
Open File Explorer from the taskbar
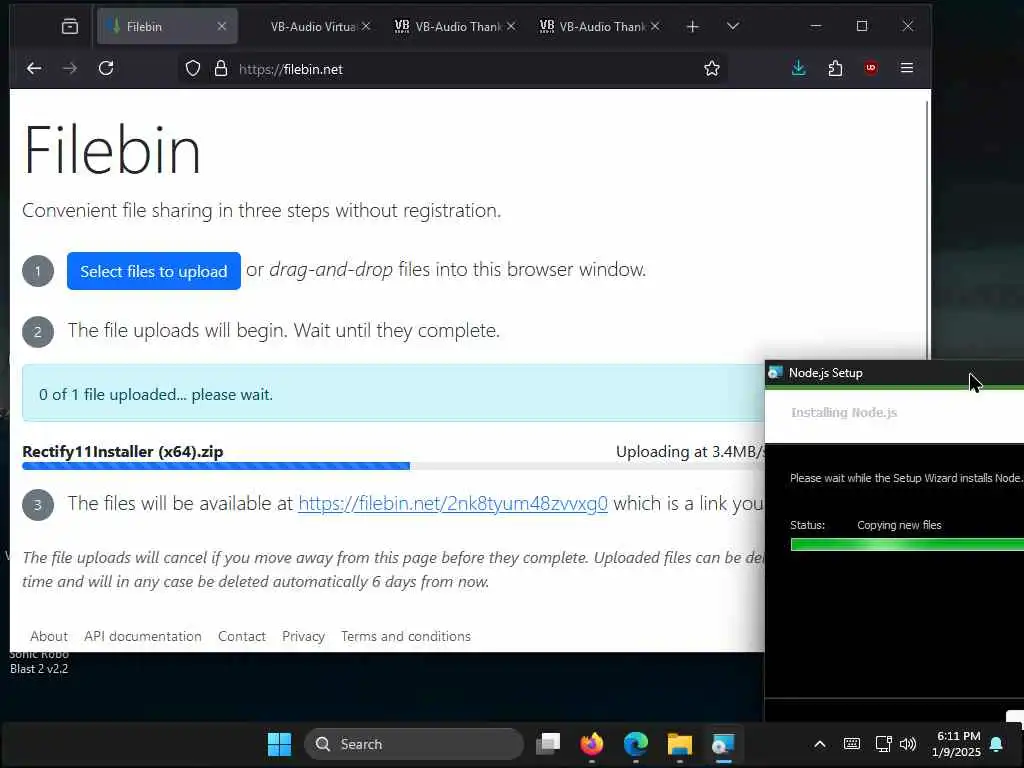[679, 744]
